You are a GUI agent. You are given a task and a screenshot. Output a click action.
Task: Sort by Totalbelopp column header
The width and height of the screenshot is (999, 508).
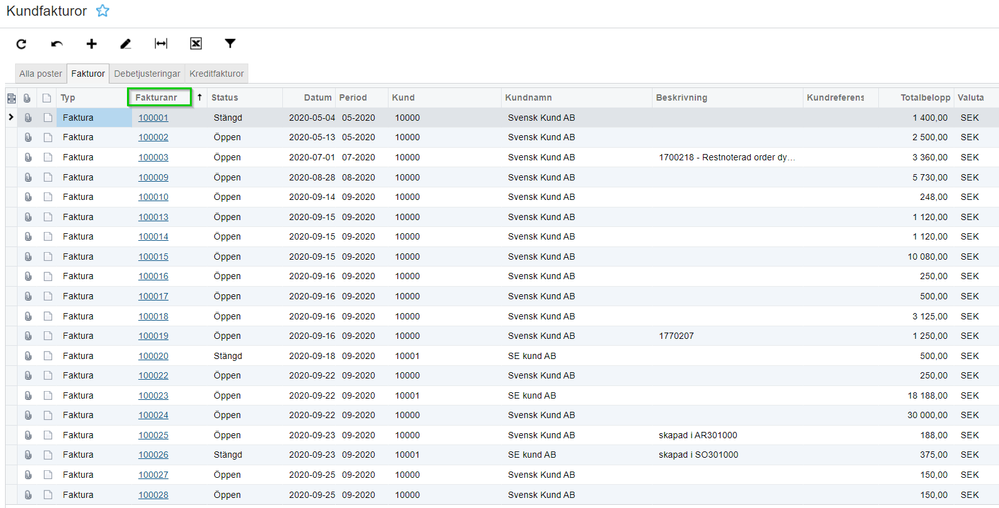tap(926, 98)
